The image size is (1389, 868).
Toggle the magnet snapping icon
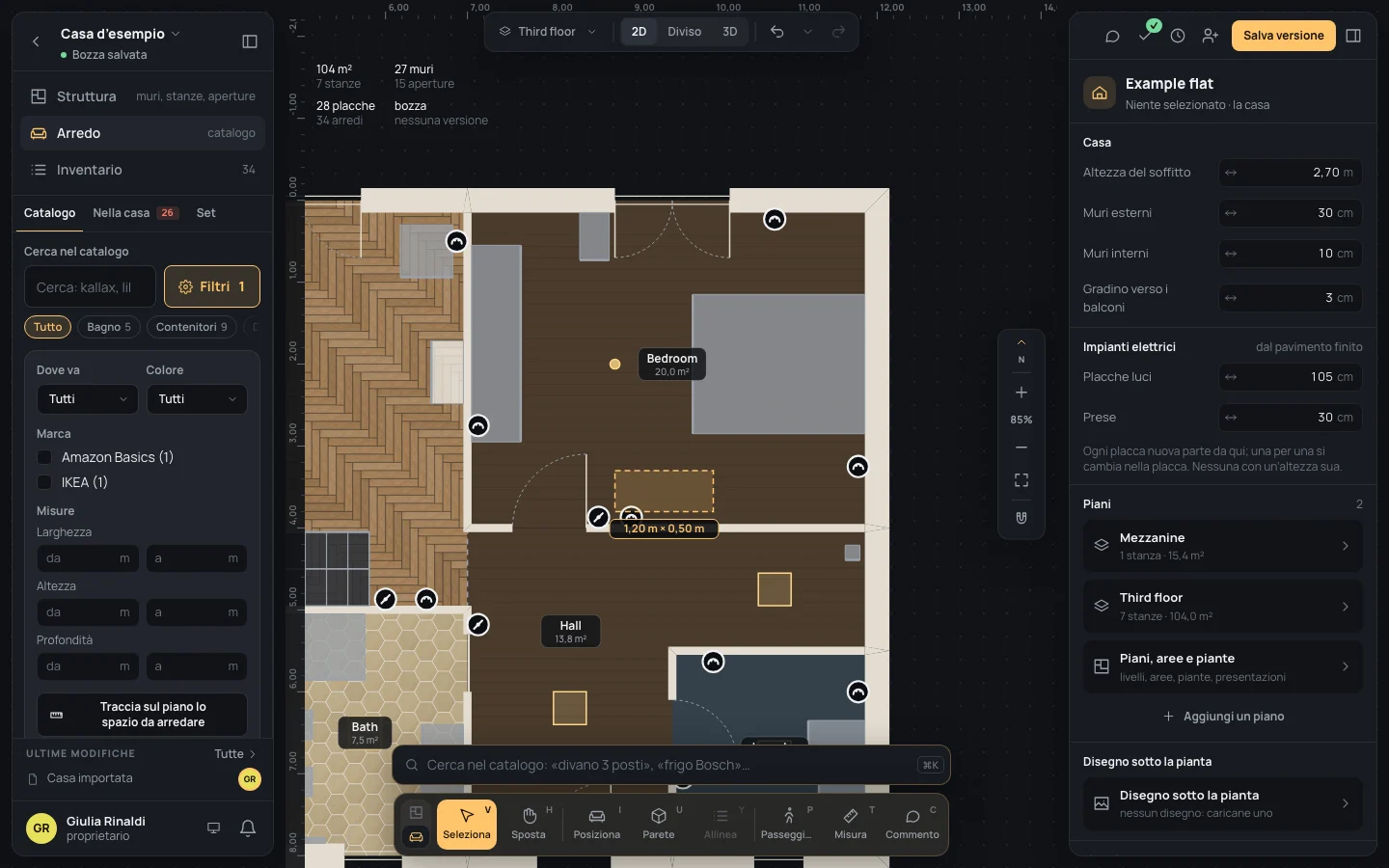[x=1021, y=518]
